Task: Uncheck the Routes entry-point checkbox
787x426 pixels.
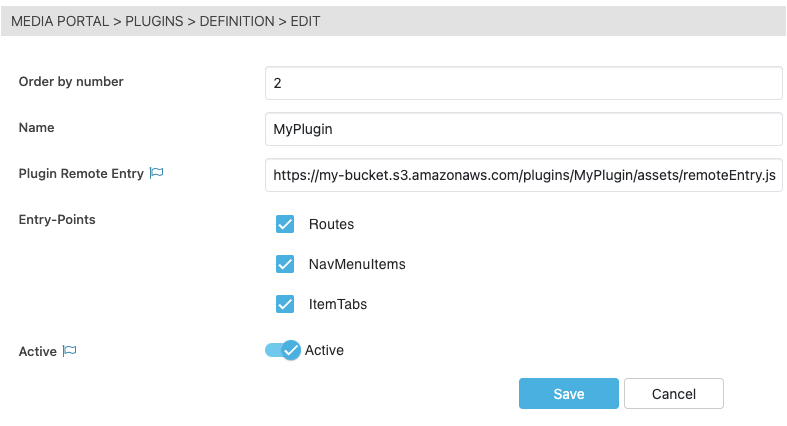Action: pyautogui.click(x=285, y=224)
